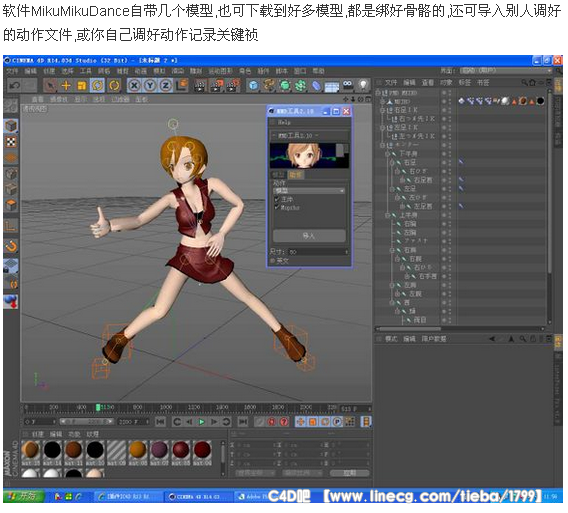This screenshot has width=568, height=513.
Task: Activate the Move tool cross icon
Action: 66,86
